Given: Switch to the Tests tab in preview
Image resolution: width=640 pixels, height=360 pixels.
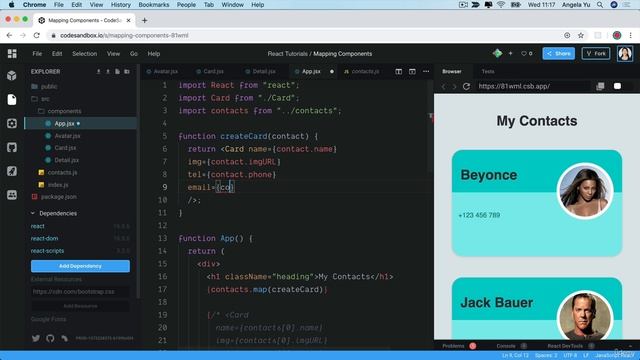Looking at the screenshot, I should [488, 71].
